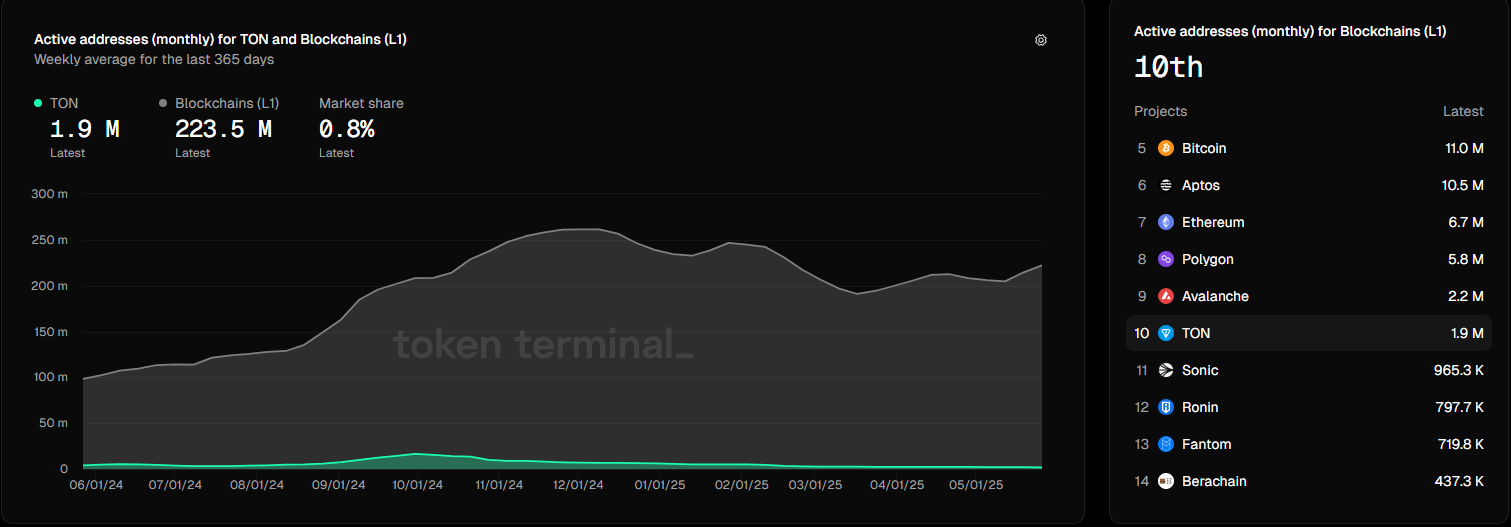The image size is (1511, 527).
Task: Open the Ethereum project row
Action: coord(1309,222)
